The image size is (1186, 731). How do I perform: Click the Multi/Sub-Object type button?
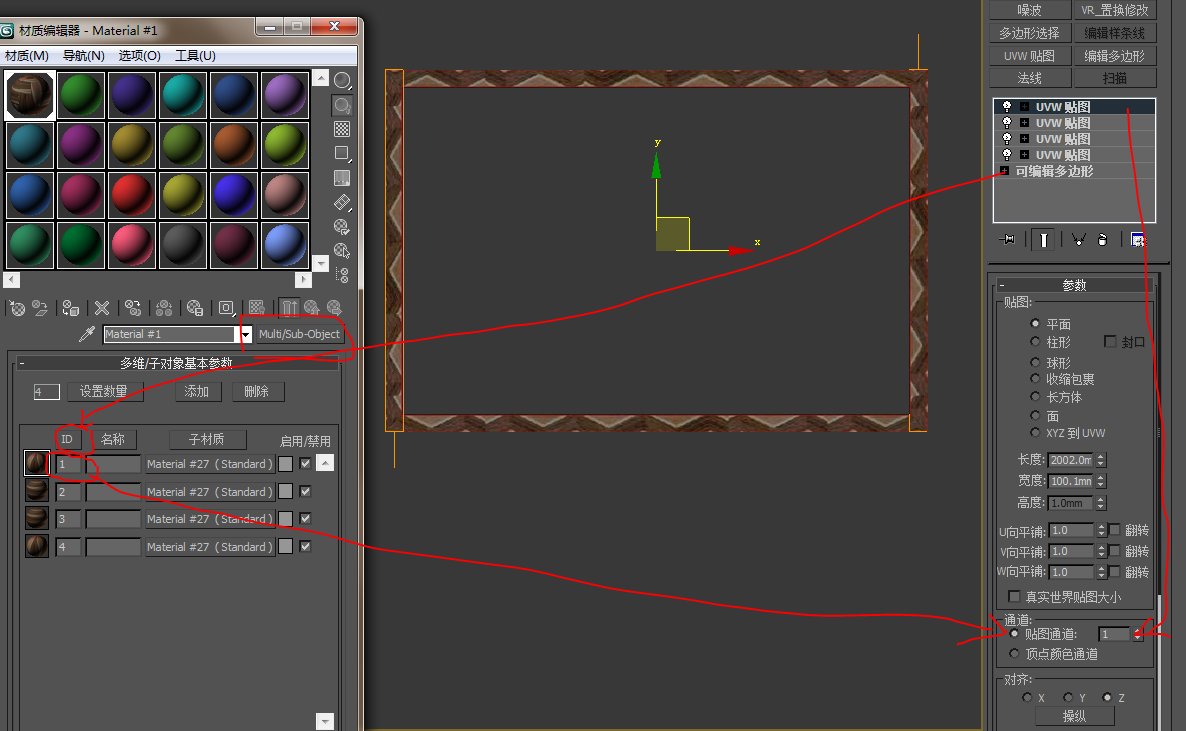(299, 335)
